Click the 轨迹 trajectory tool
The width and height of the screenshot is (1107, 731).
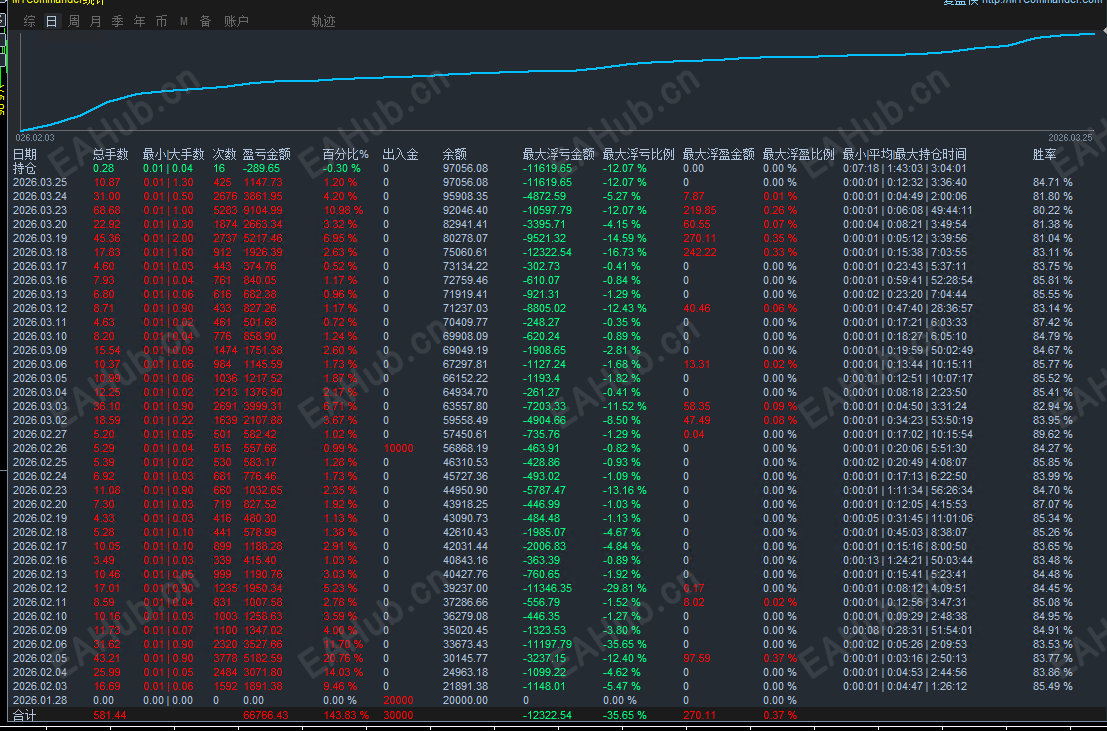click(322, 20)
